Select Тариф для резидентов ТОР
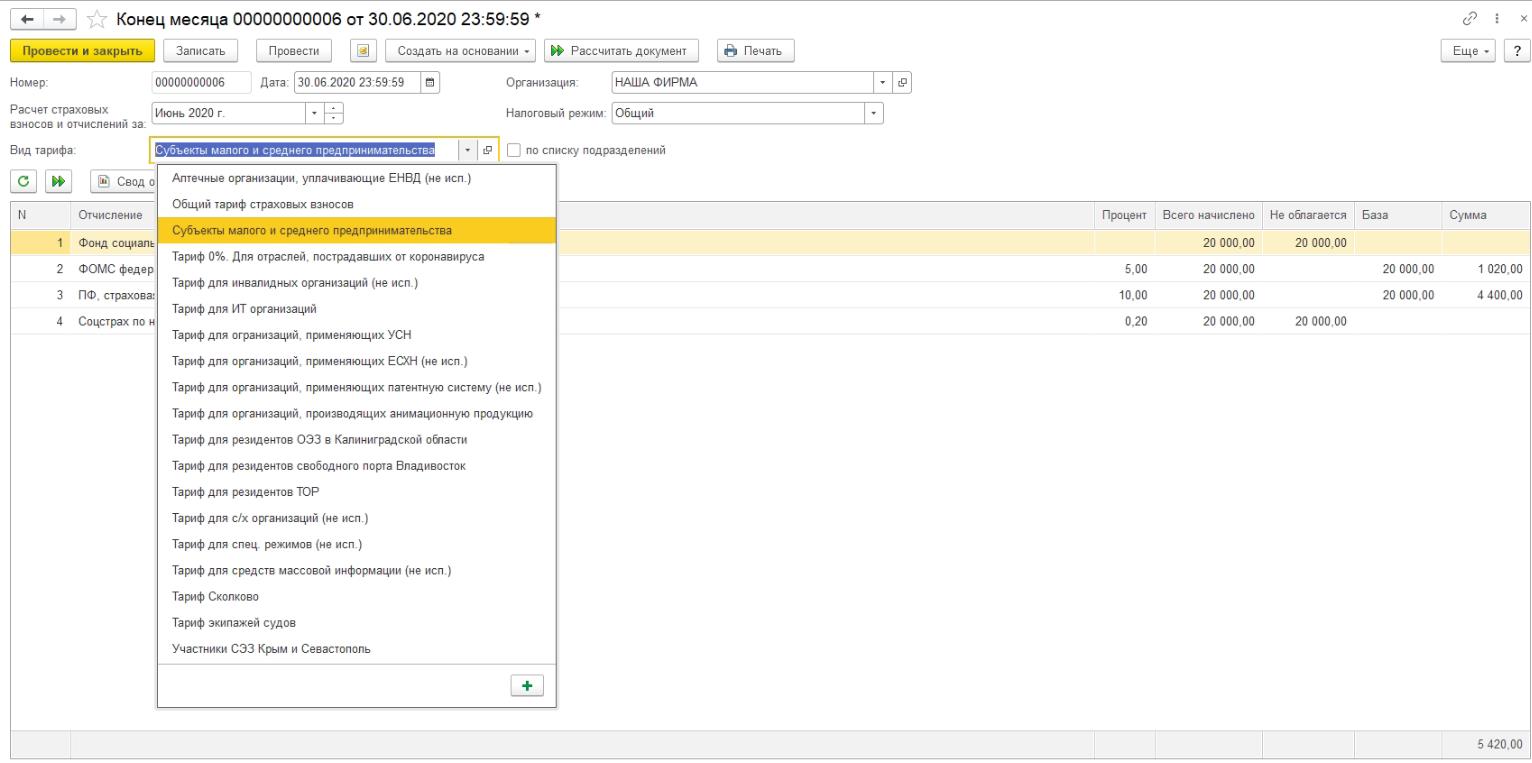Viewport: 1532px width, 763px height. [x=357, y=492]
